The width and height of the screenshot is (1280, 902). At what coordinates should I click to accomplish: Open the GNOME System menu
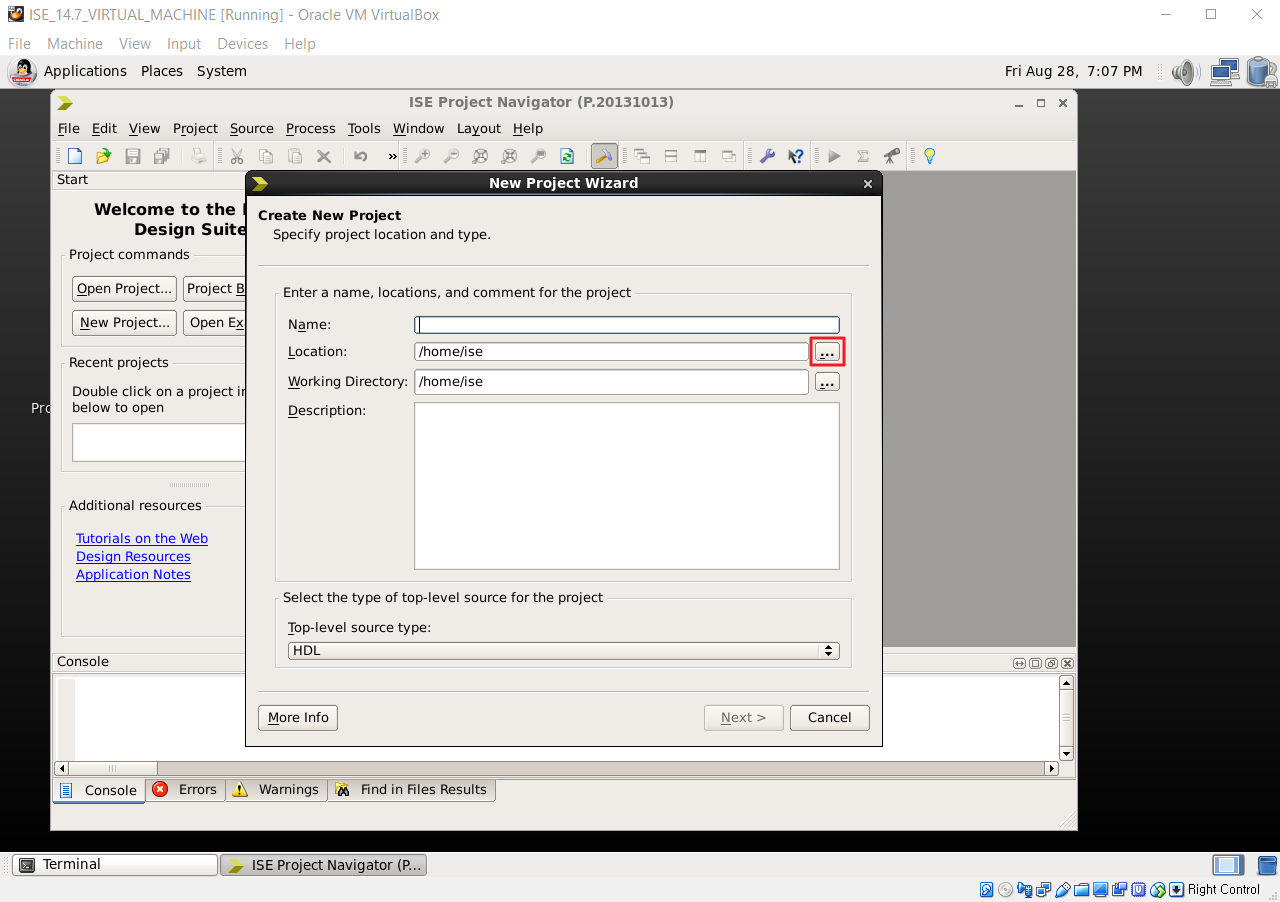pyautogui.click(x=222, y=71)
